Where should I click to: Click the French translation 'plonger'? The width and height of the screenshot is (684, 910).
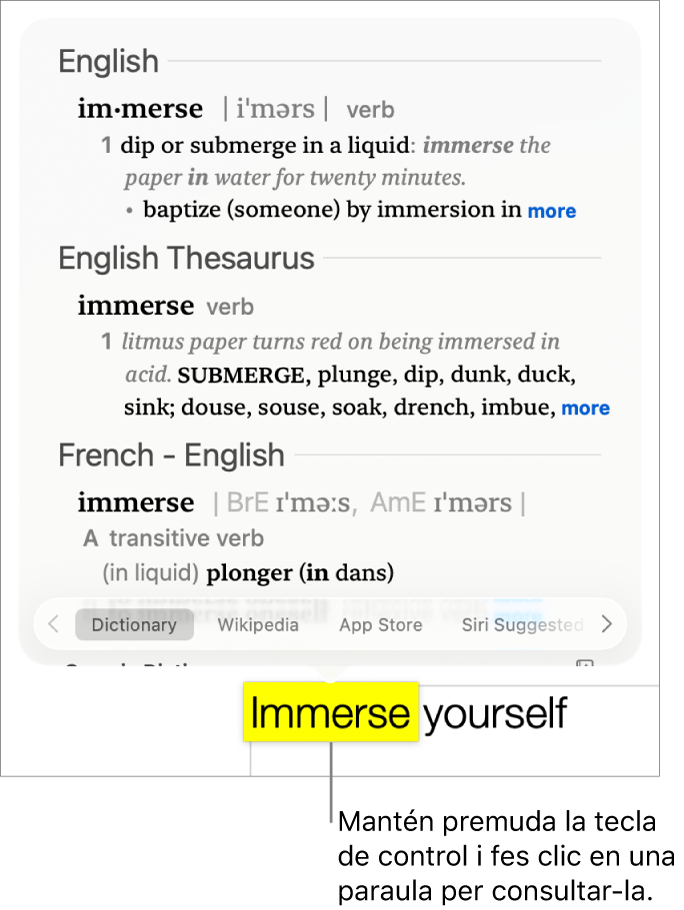(249, 573)
